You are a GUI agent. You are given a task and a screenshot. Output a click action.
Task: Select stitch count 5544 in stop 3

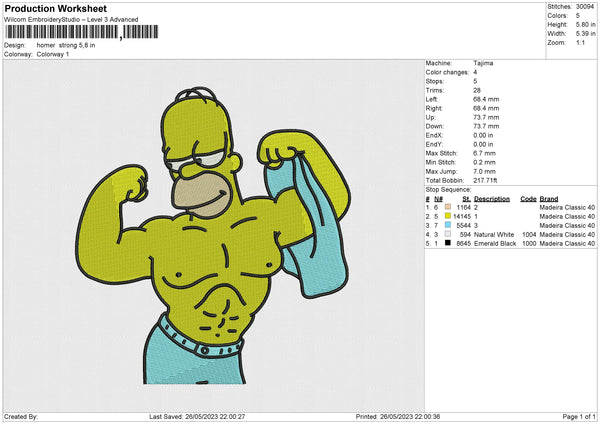(463, 225)
